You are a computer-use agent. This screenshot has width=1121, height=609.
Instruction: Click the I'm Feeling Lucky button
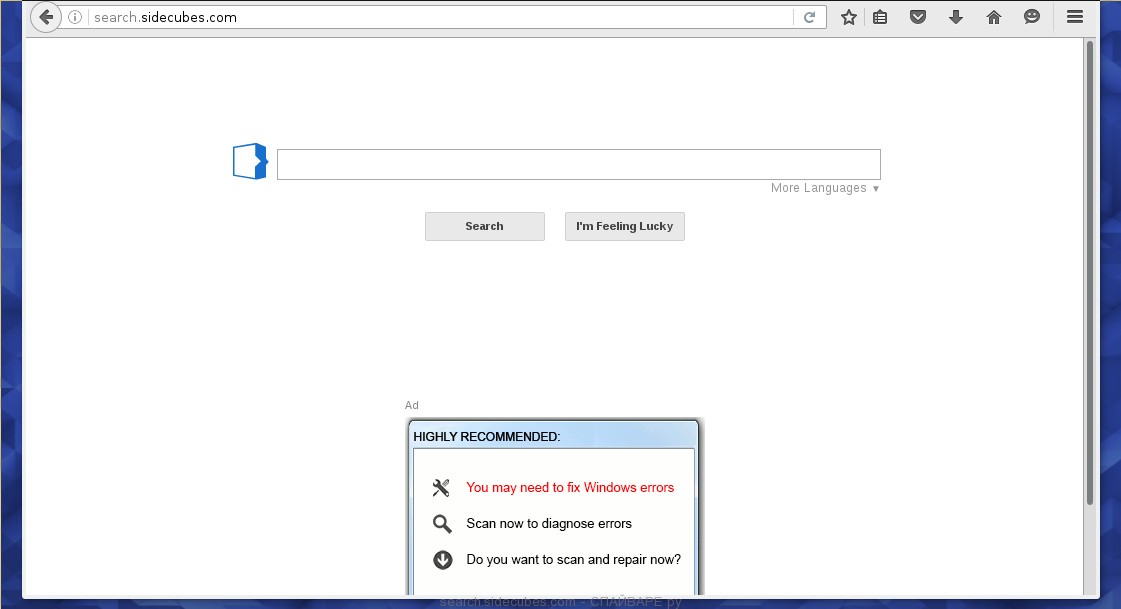coord(625,226)
